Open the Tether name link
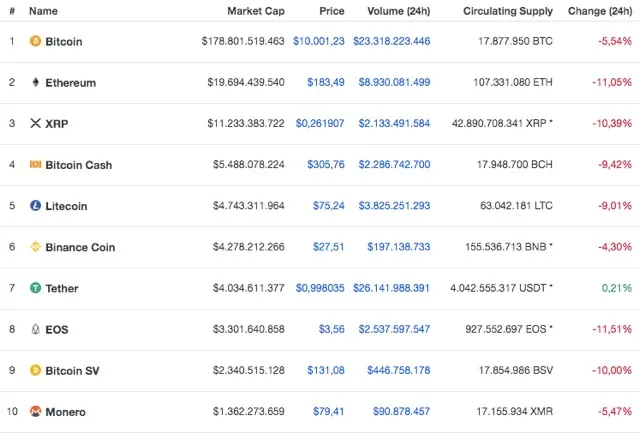Image resolution: width=640 pixels, height=434 pixels. pos(62,289)
